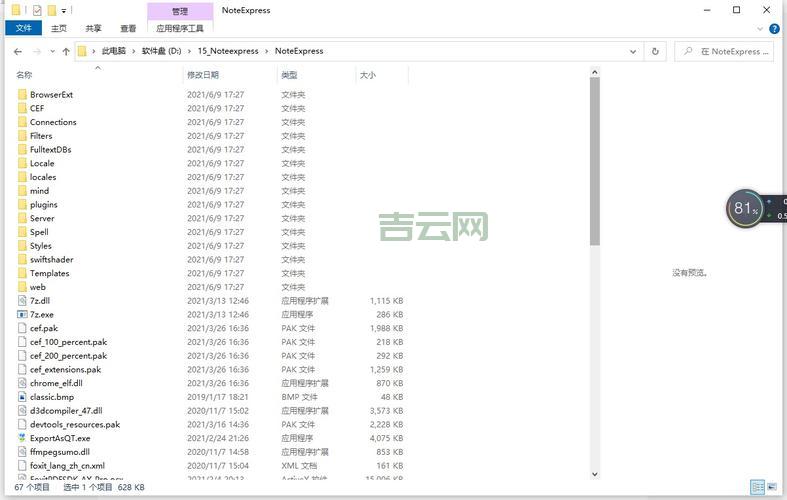Select the classic.bmp image icon
The width and height of the screenshot is (787, 500).
[22, 397]
